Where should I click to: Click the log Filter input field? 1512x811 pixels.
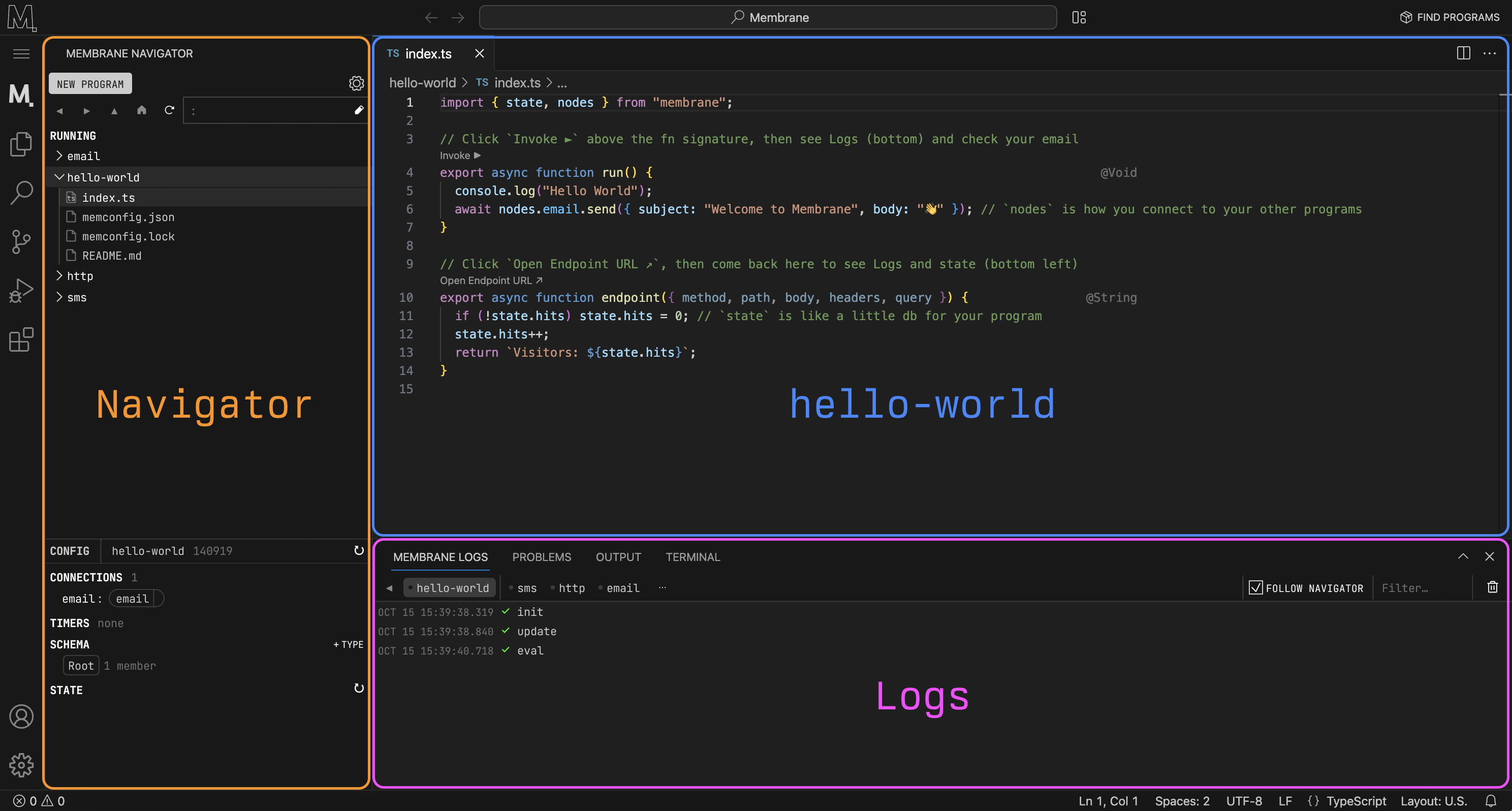coord(1422,588)
